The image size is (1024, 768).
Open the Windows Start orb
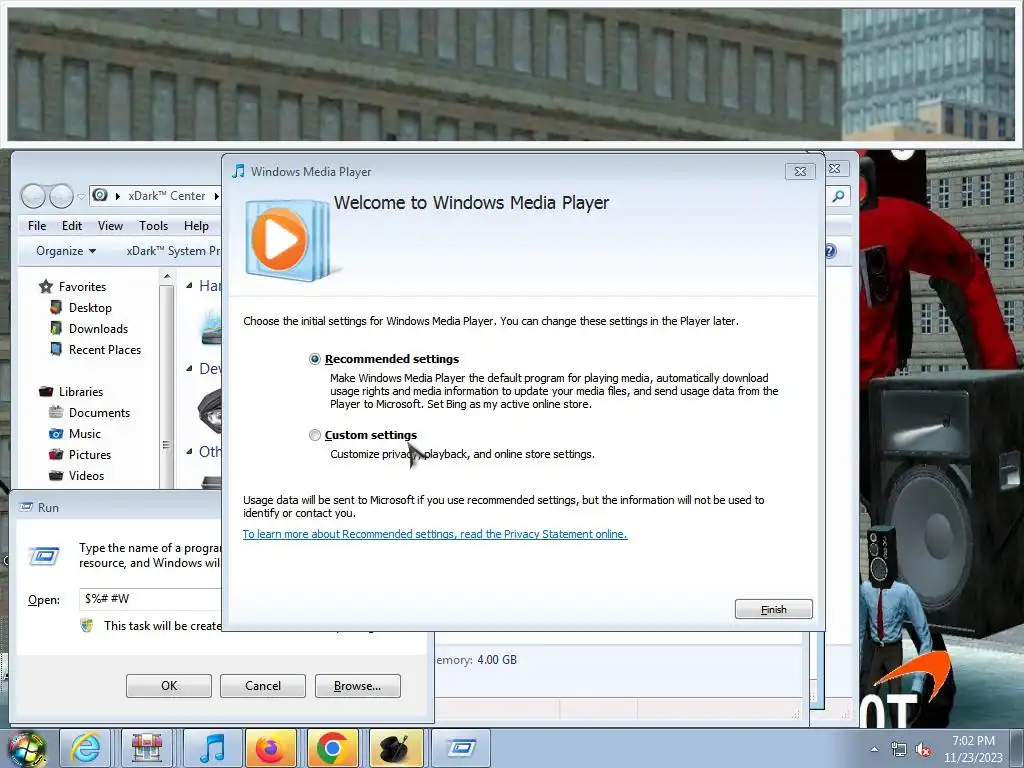(x=26, y=748)
